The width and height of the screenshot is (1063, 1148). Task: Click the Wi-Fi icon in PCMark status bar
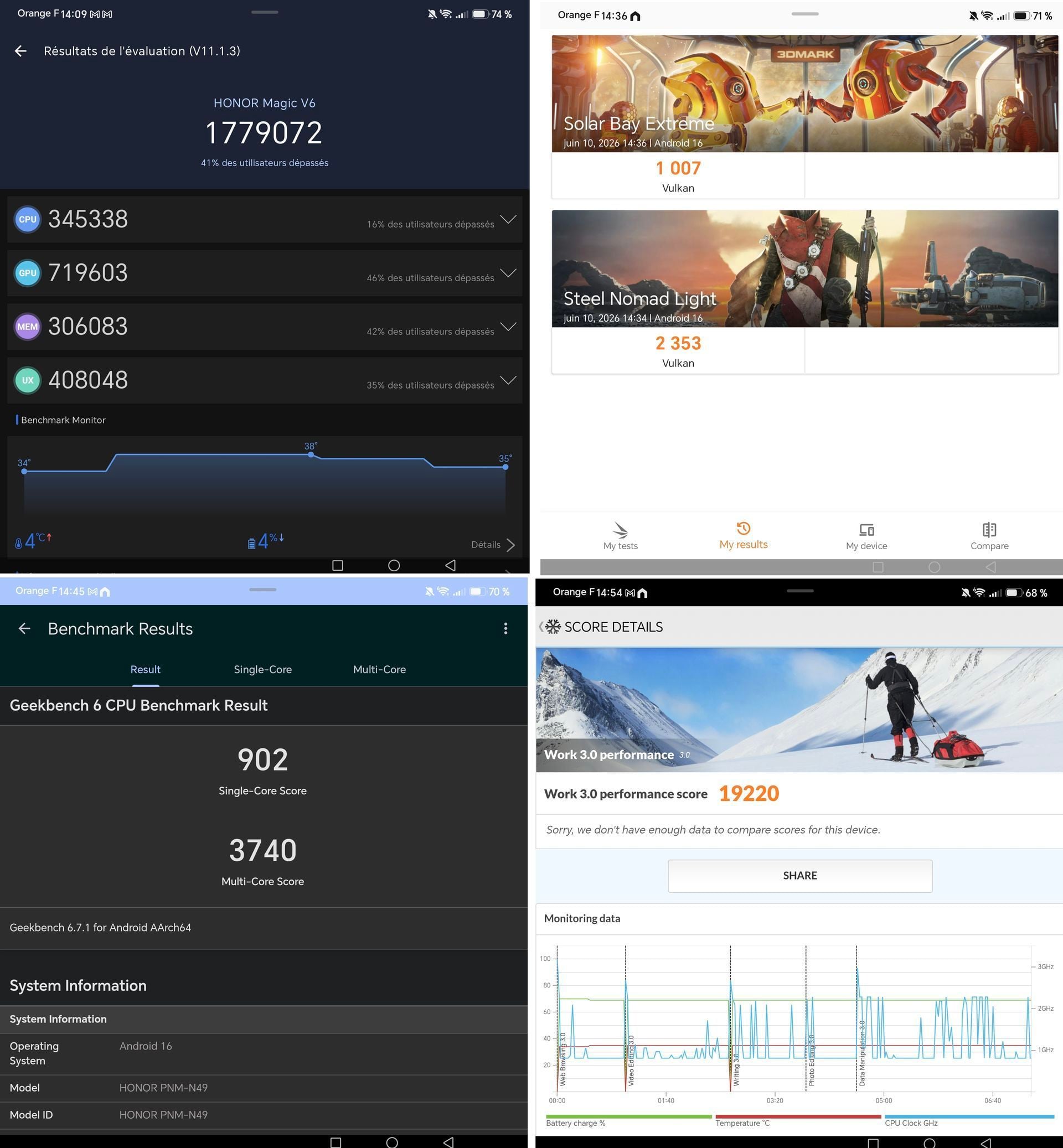[x=979, y=592]
